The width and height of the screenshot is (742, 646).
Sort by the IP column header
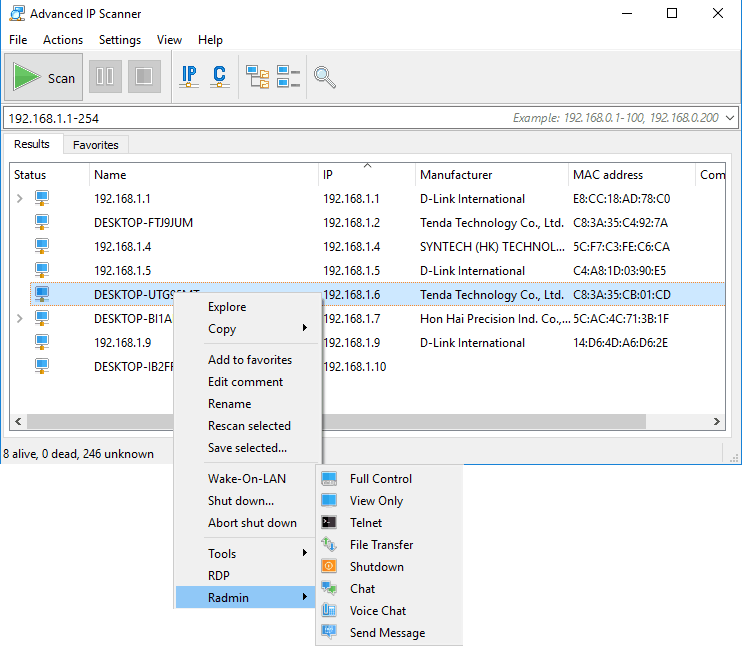click(x=367, y=175)
